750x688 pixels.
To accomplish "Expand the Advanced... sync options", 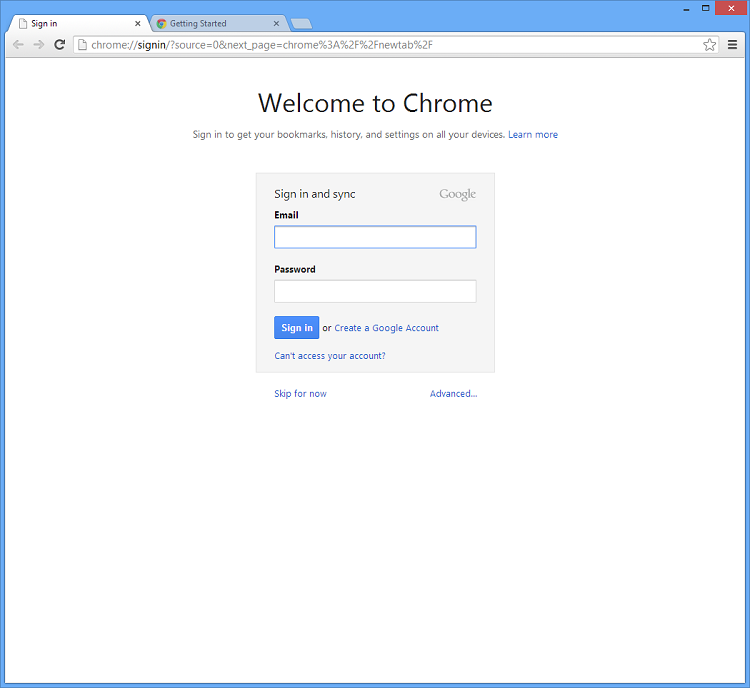I will [453, 394].
